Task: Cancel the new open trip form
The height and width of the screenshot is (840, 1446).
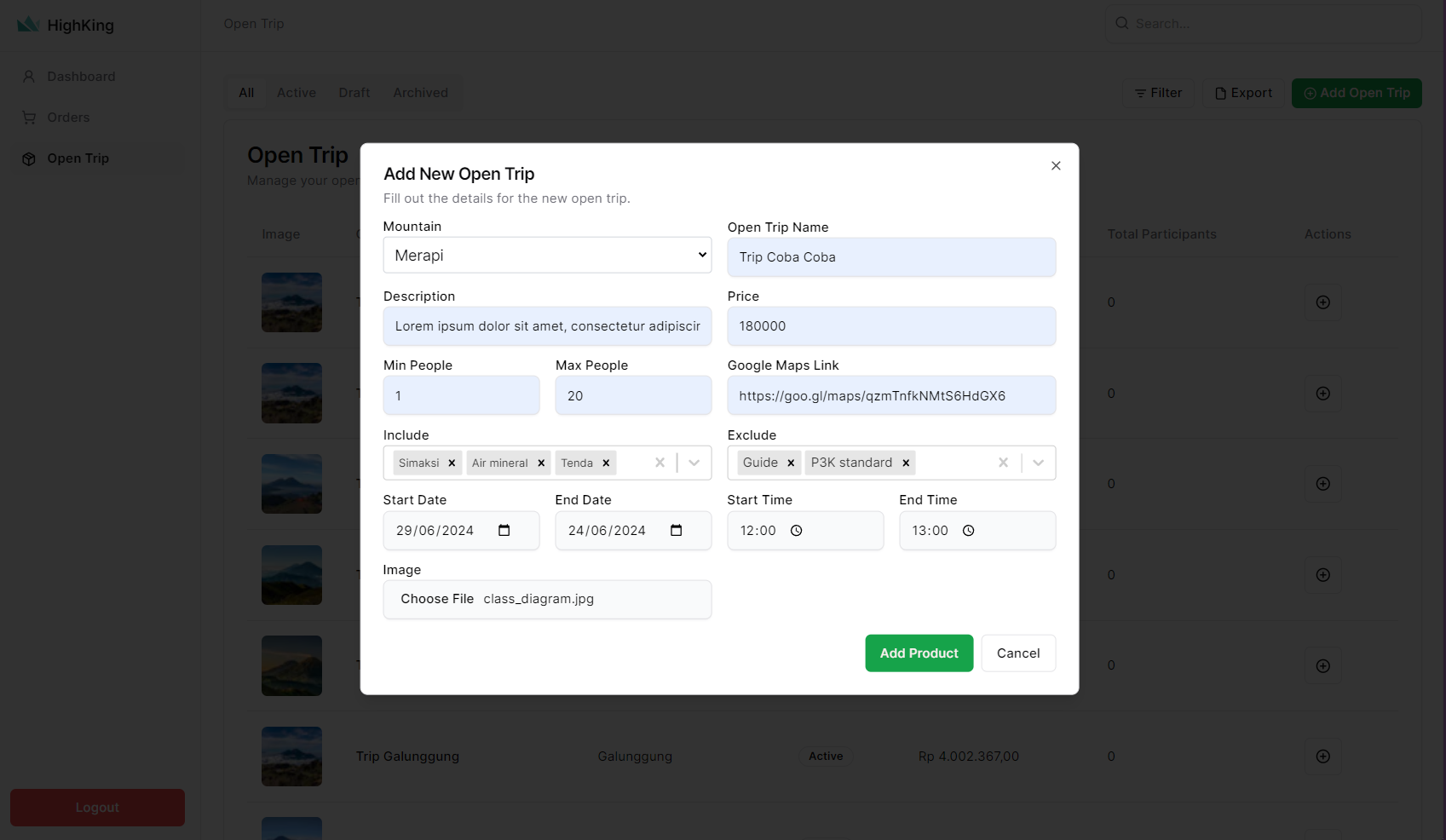Action: (x=1018, y=653)
